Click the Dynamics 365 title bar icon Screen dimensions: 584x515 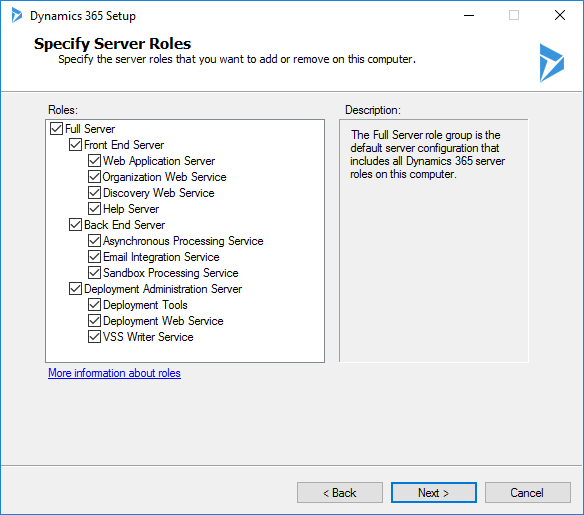16,15
